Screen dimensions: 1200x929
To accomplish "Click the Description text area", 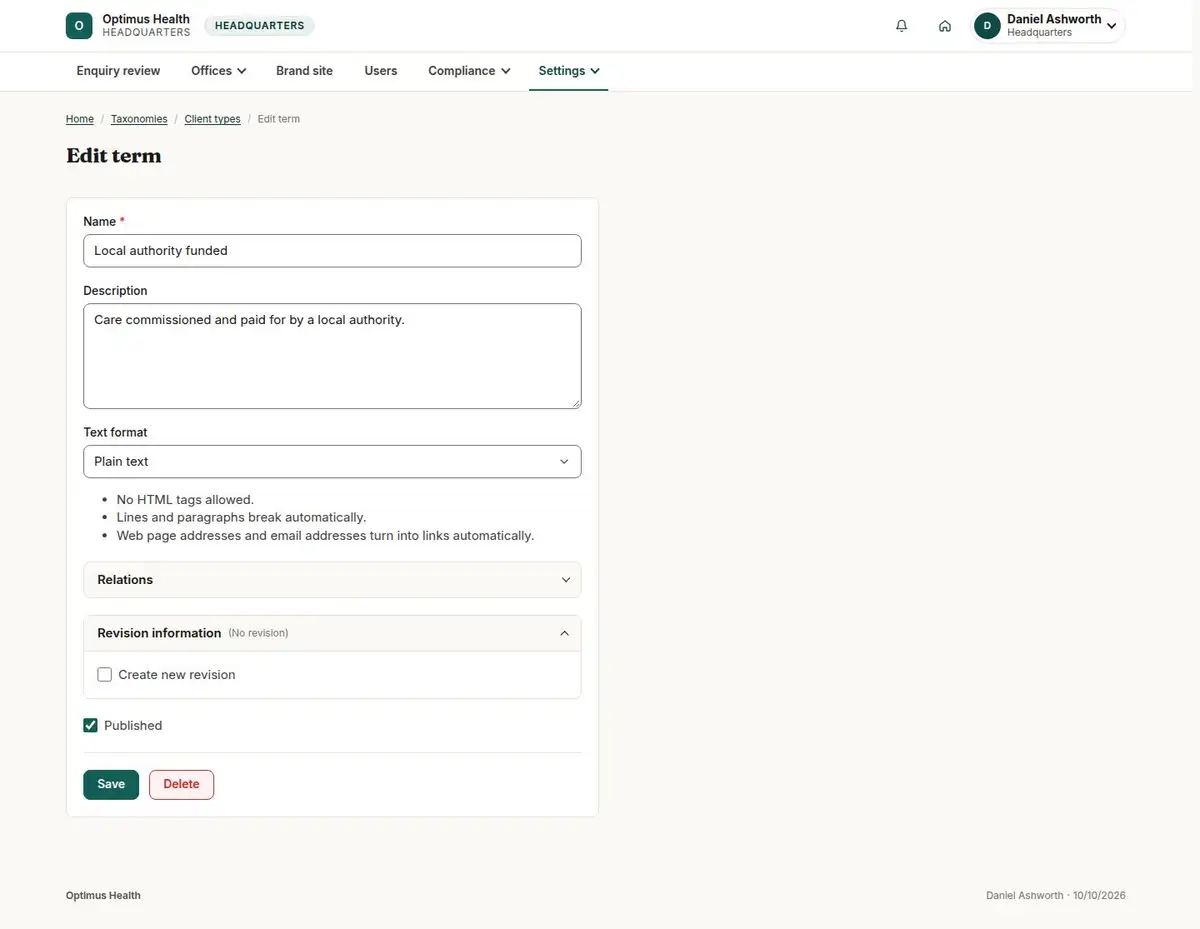I will coord(332,356).
